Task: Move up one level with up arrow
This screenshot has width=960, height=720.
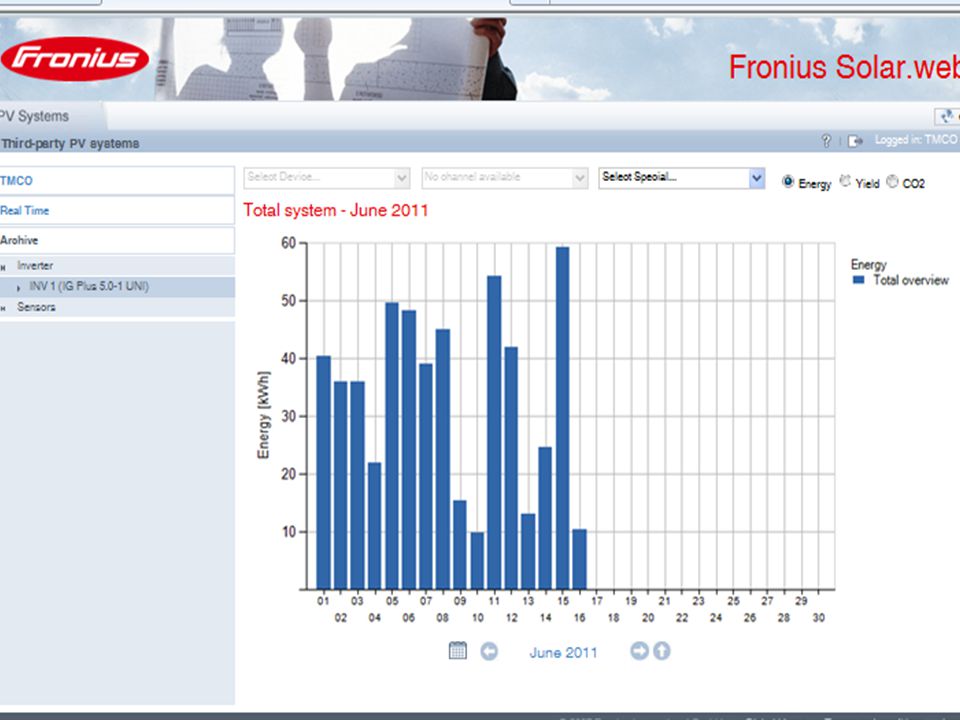Action: coord(662,650)
